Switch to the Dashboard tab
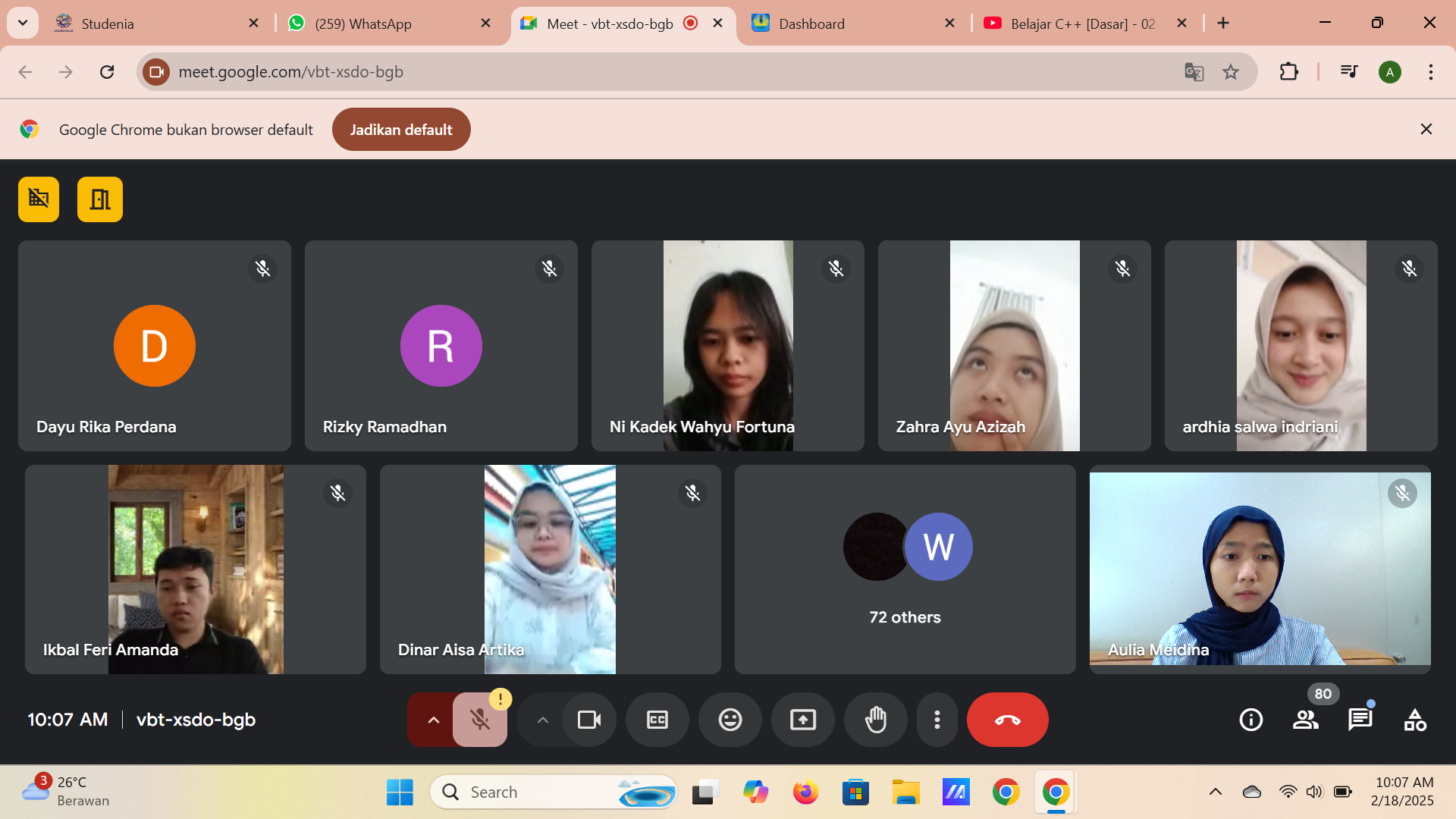The height and width of the screenshot is (819, 1456). point(811,24)
